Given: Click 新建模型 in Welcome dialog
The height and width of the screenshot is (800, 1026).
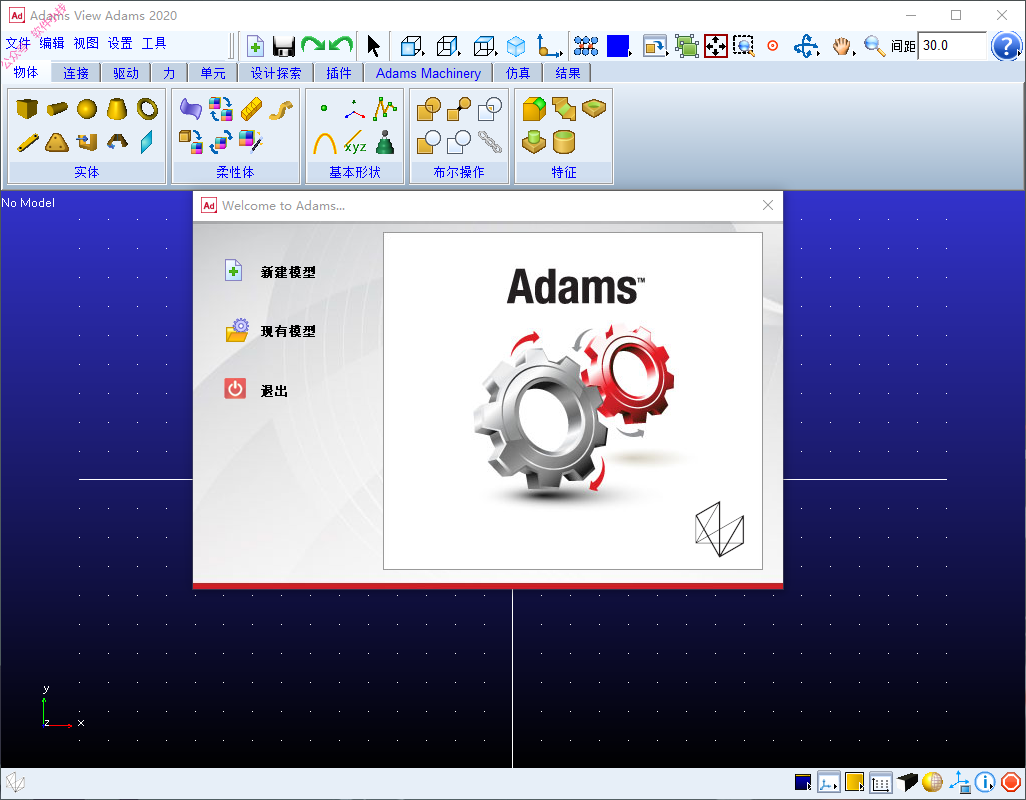Looking at the screenshot, I should 270,271.
